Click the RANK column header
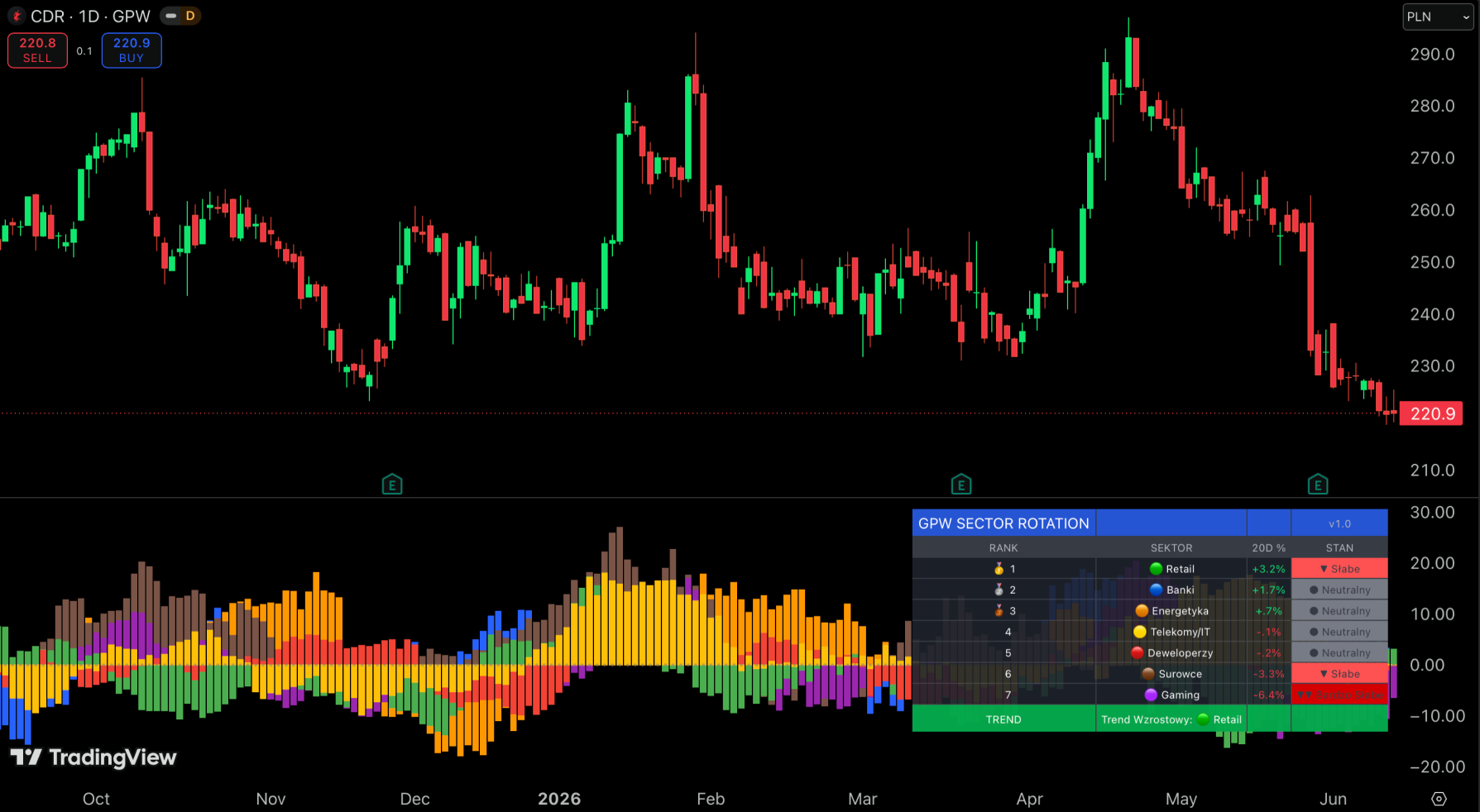1480x812 pixels. [1003, 548]
